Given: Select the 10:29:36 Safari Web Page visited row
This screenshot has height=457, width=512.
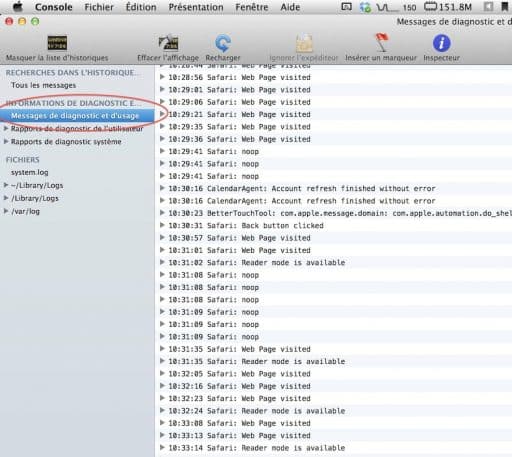Looking at the screenshot, I should click(x=333, y=139).
